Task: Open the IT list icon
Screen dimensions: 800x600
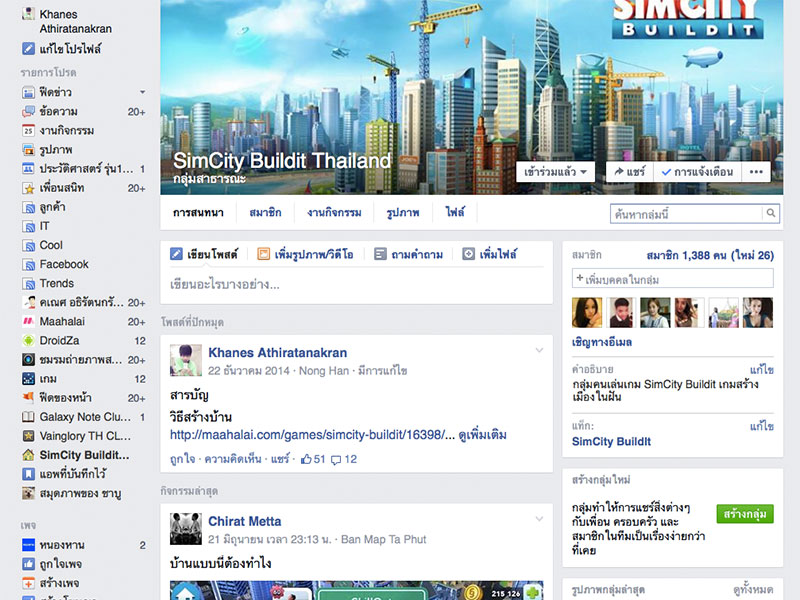Action: (x=28, y=227)
